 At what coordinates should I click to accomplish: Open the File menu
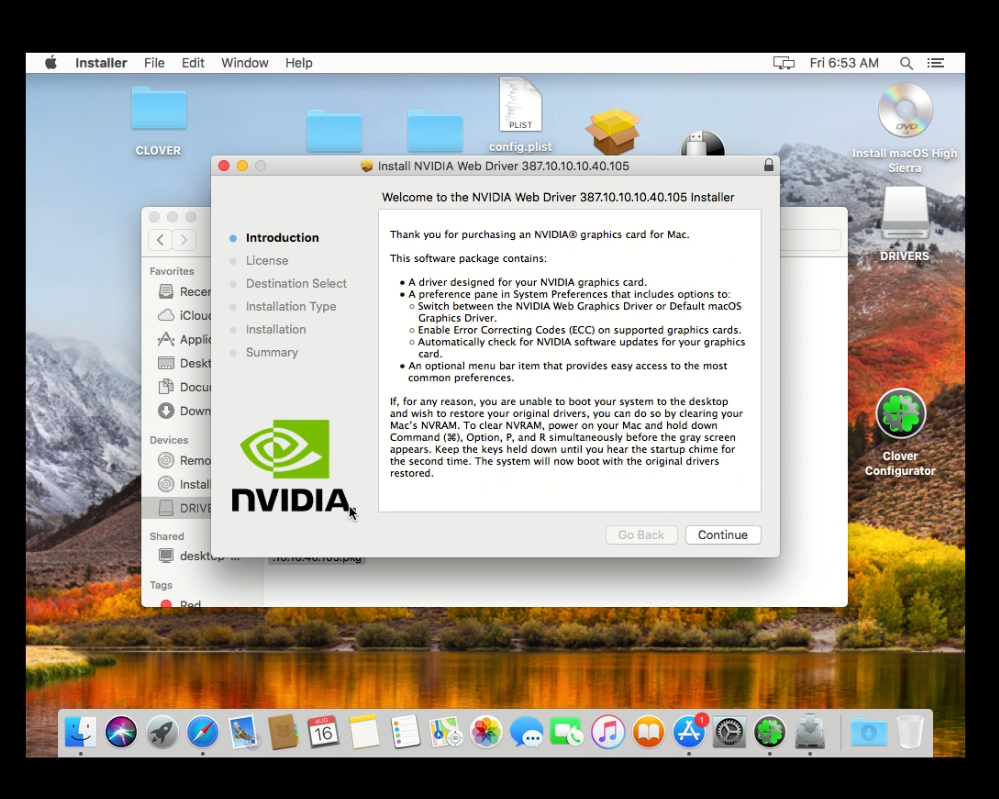click(154, 62)
